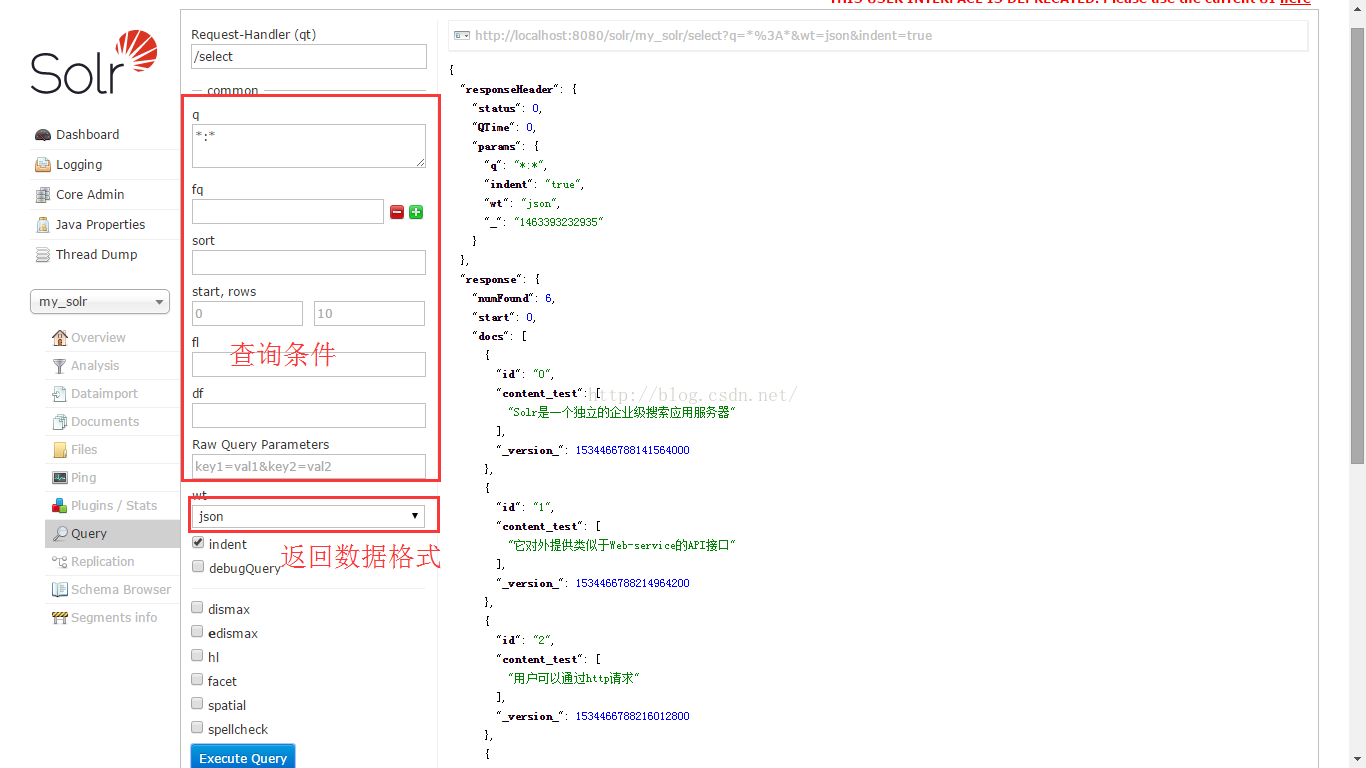The height and width of the screenshot is (768, 1366).
Task: Click the QTime entry in response header
Action: 506,127
